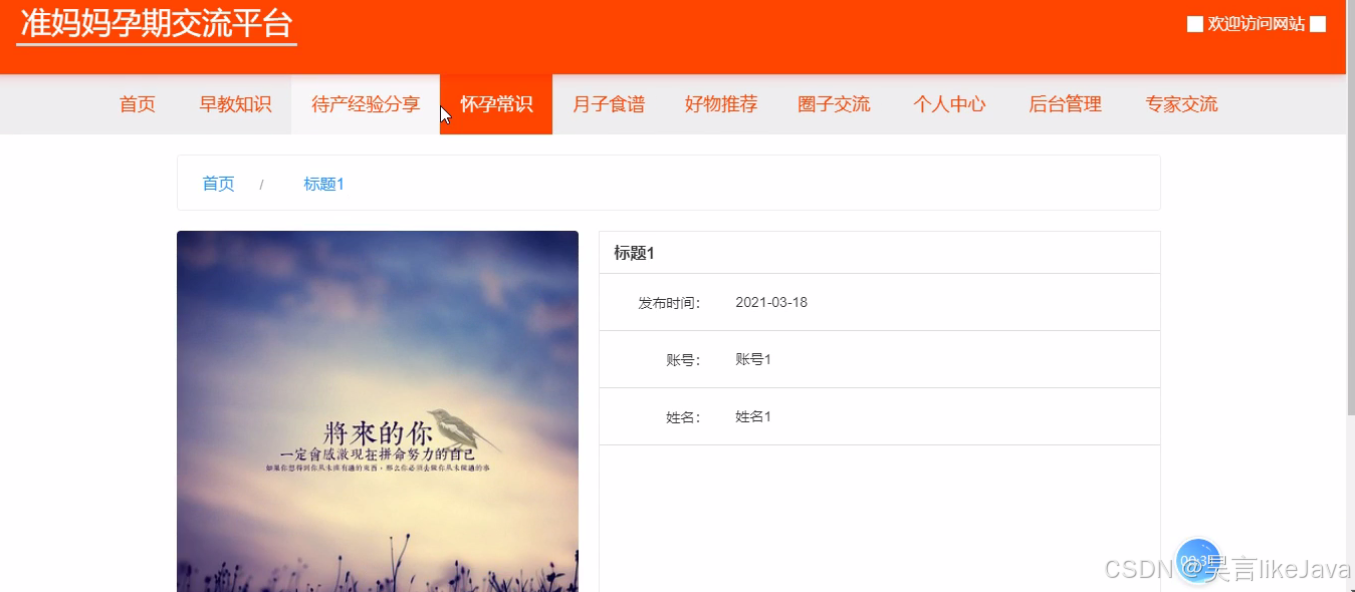Click the 姓名: field label
The image size is (1355, 592).
(x=683, y=417)
